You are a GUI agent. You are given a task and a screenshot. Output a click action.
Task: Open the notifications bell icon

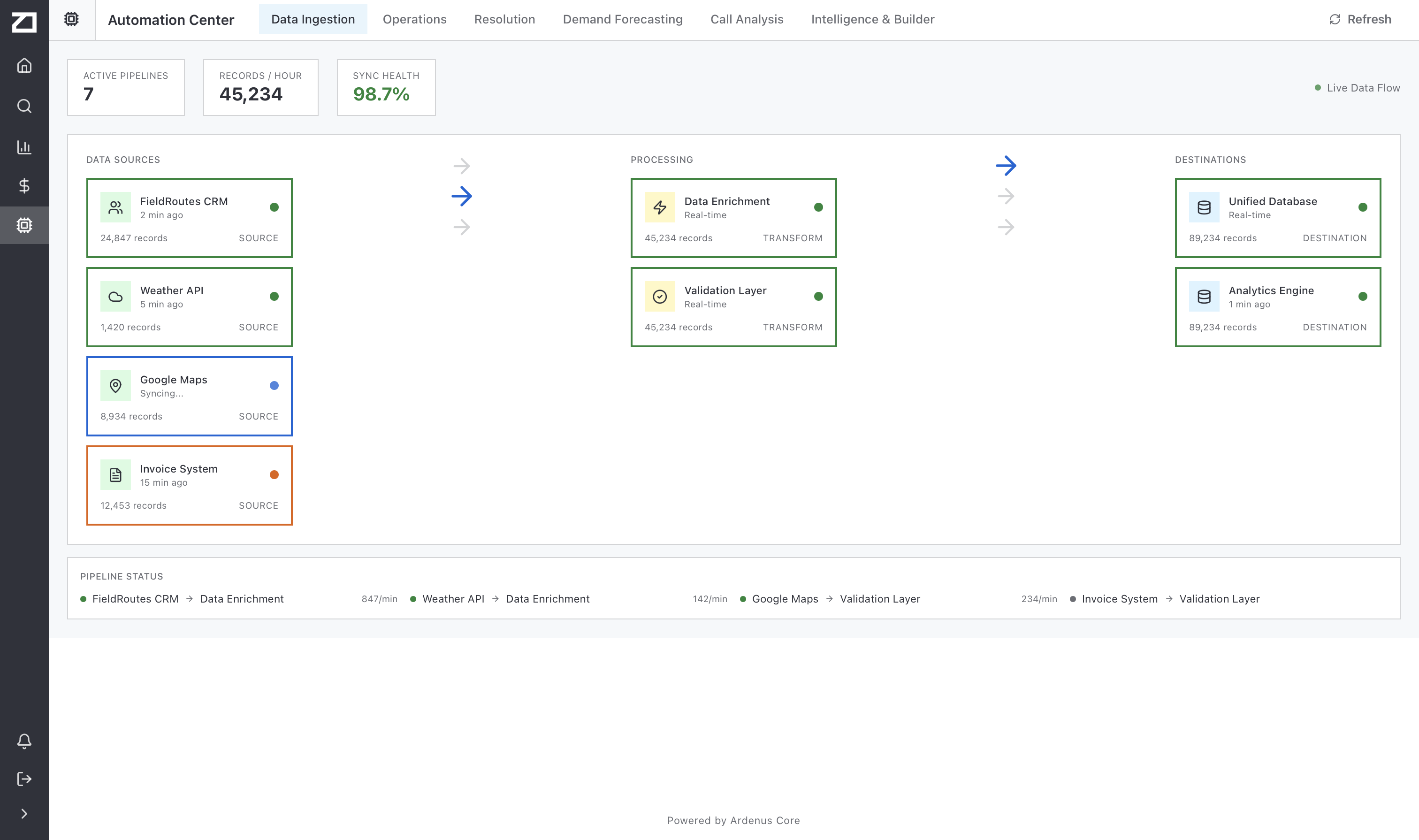tap(24, 741)
